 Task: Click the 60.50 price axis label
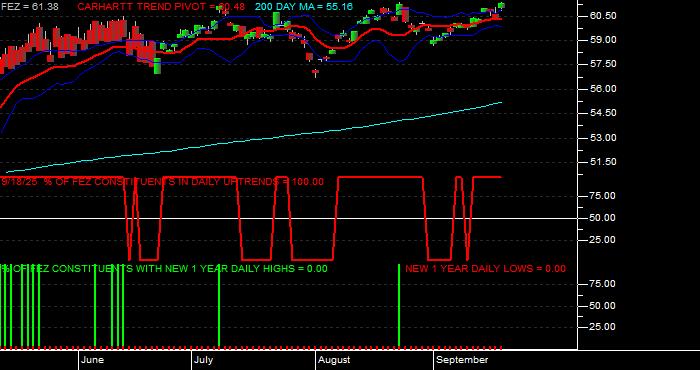603,16
